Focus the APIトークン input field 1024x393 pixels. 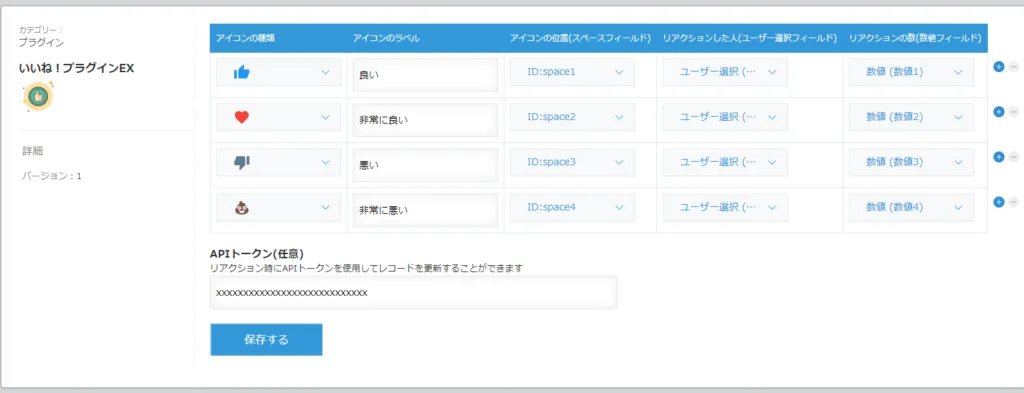pyautogui.click(x=413, y=292)
